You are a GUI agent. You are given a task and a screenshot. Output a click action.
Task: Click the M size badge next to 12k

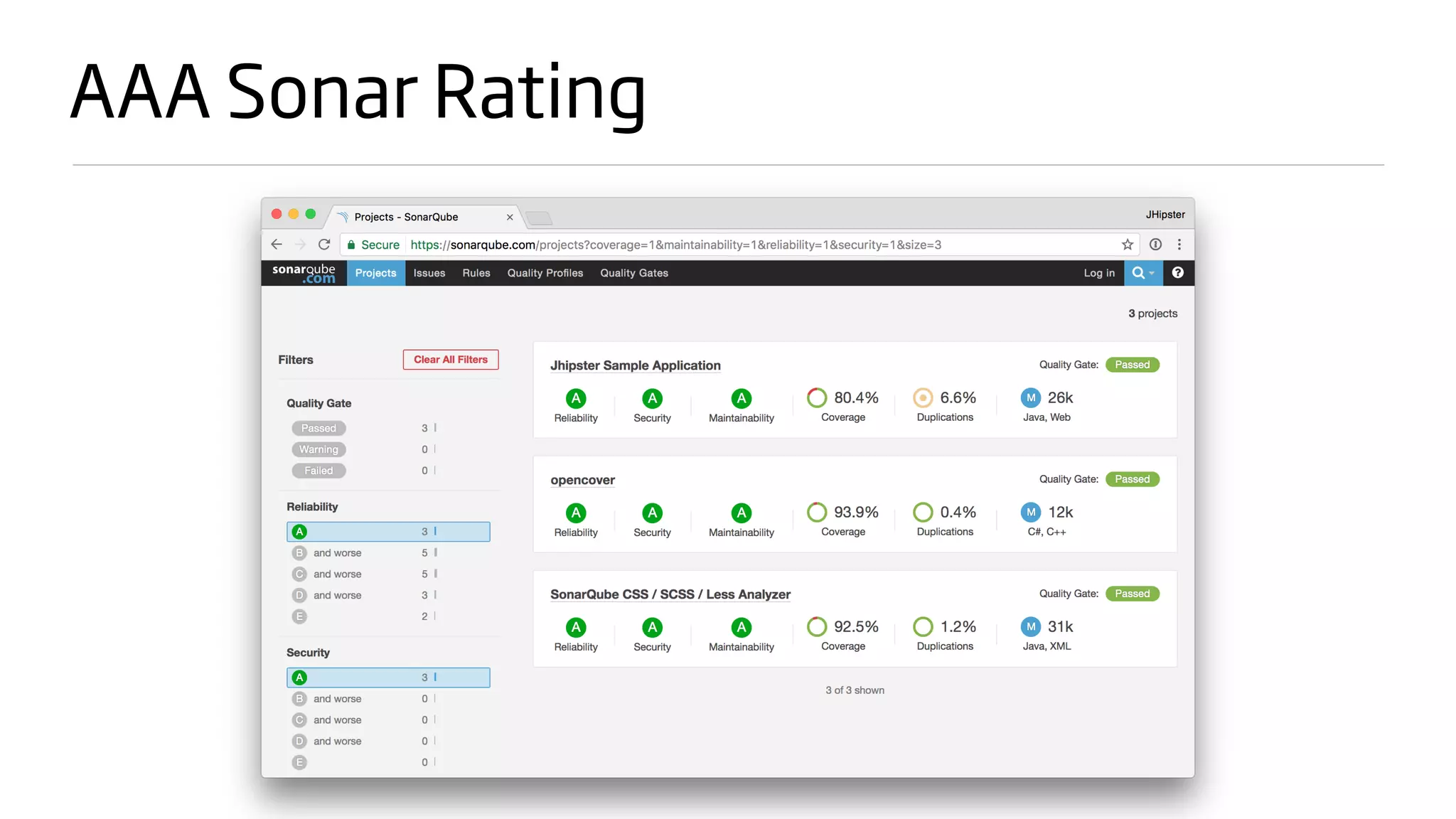pos(1031,513)
